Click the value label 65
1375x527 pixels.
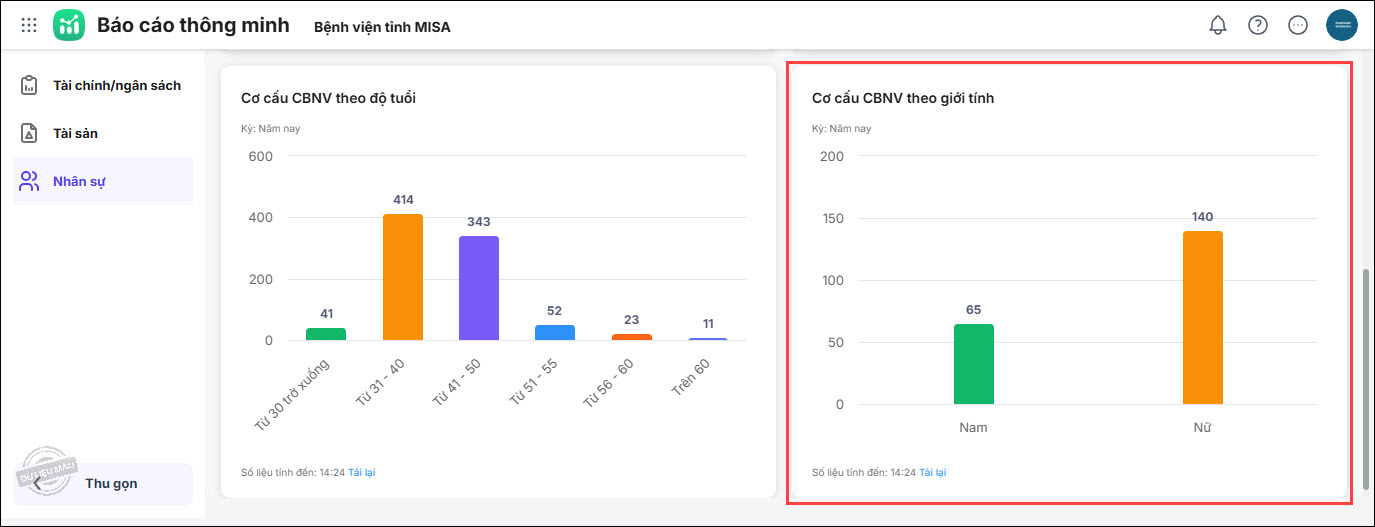click(x=974, y=310)
